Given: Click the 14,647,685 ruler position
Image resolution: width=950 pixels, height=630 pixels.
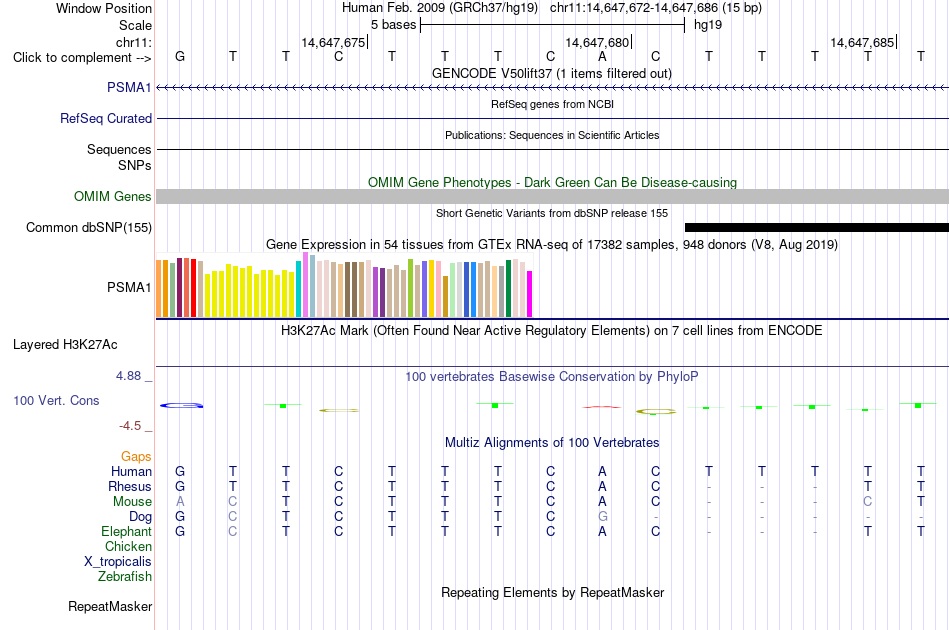Looking at the screenshot, I should (x=862, y=42).
